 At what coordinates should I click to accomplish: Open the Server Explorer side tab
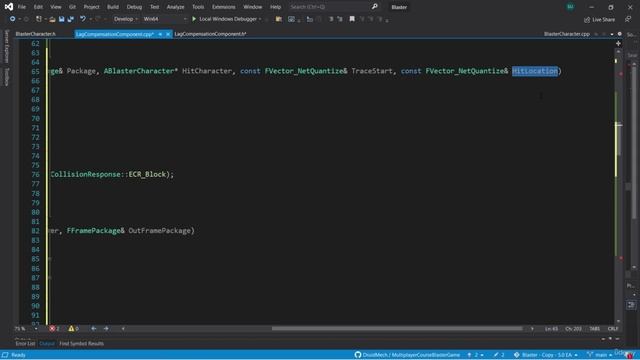(7, 47)
